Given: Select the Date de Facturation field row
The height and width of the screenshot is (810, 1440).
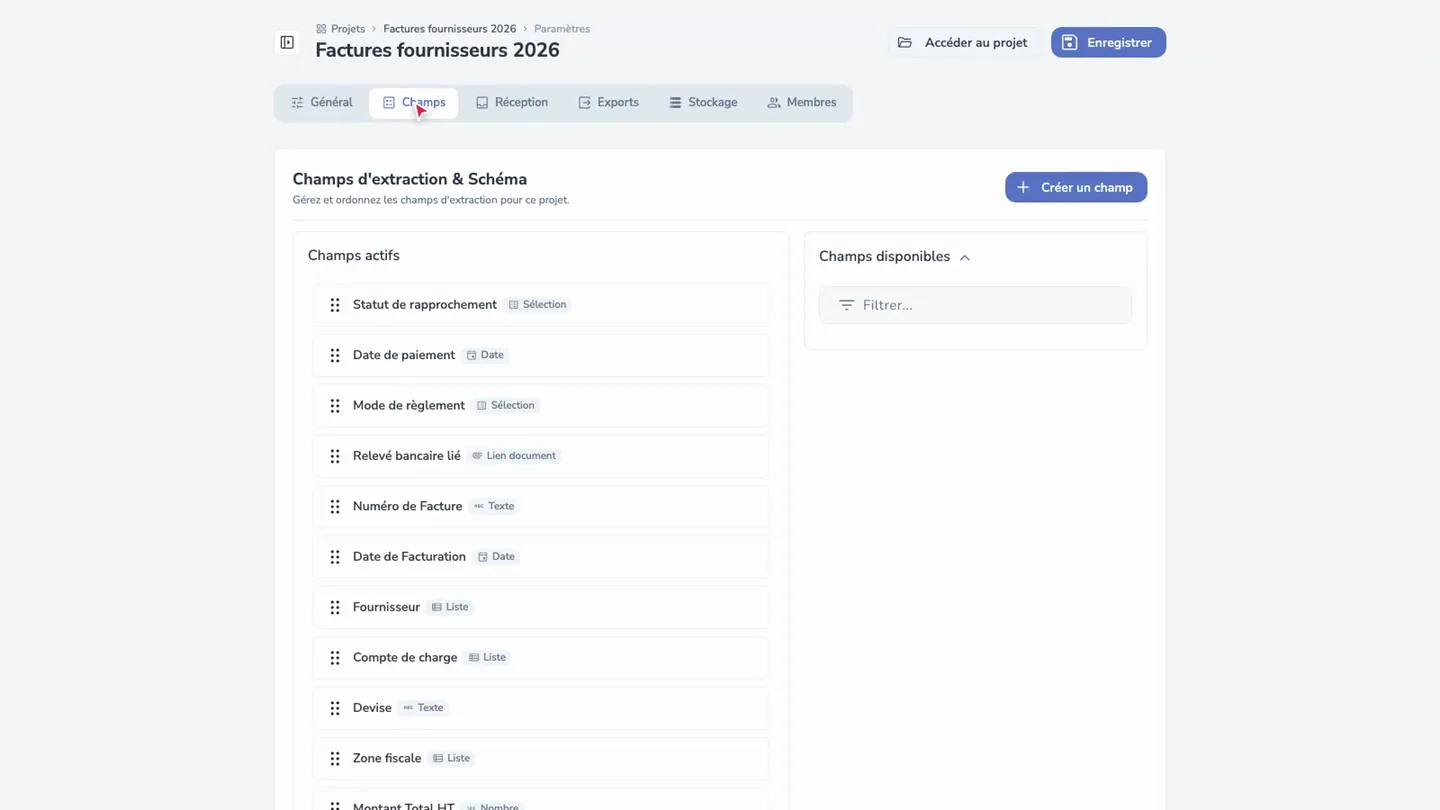Looking at the screenshot, I should coord(541,557).
